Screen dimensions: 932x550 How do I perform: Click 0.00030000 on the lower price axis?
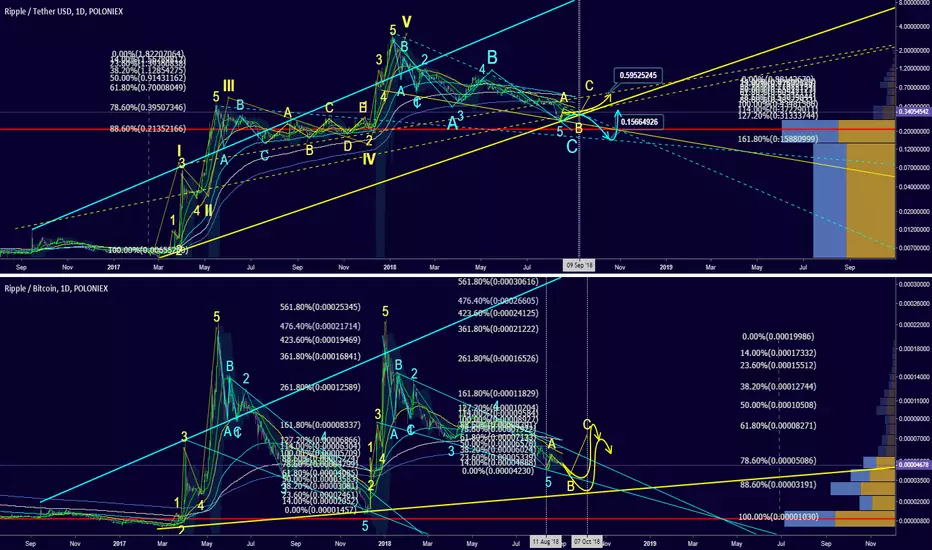pyautogui.click(x=914, y=285)
